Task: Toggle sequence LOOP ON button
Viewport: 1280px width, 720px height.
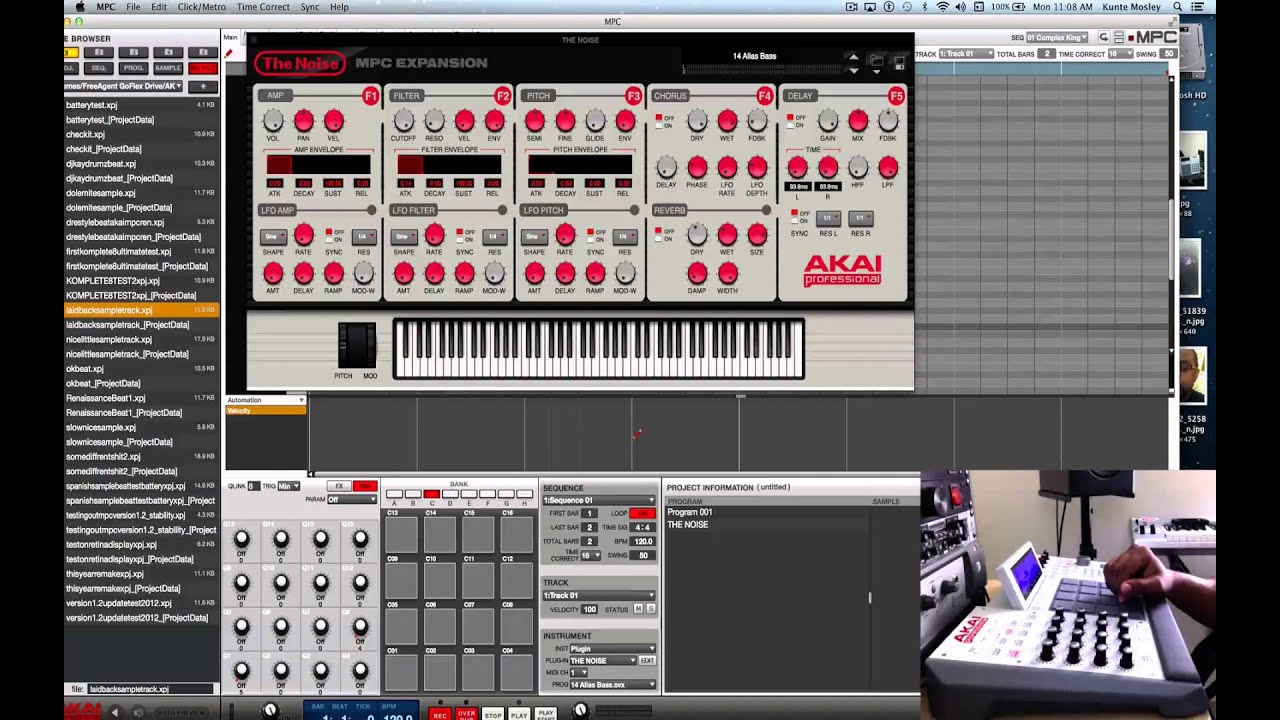Action: pyautogui.click(x=641, y=513)
